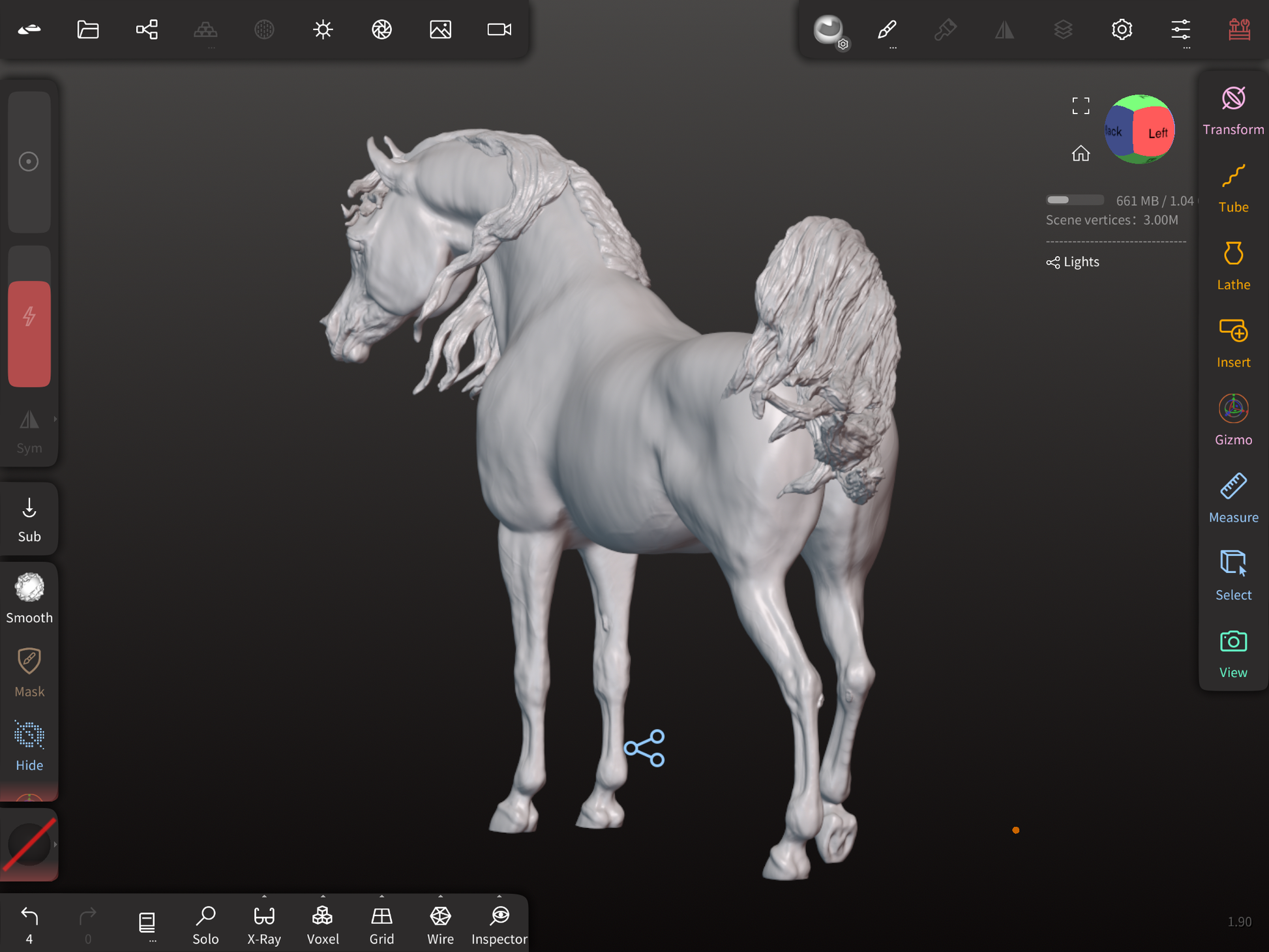
Task: Select the Lathe tool
Action: click(x=1232, y=266)
